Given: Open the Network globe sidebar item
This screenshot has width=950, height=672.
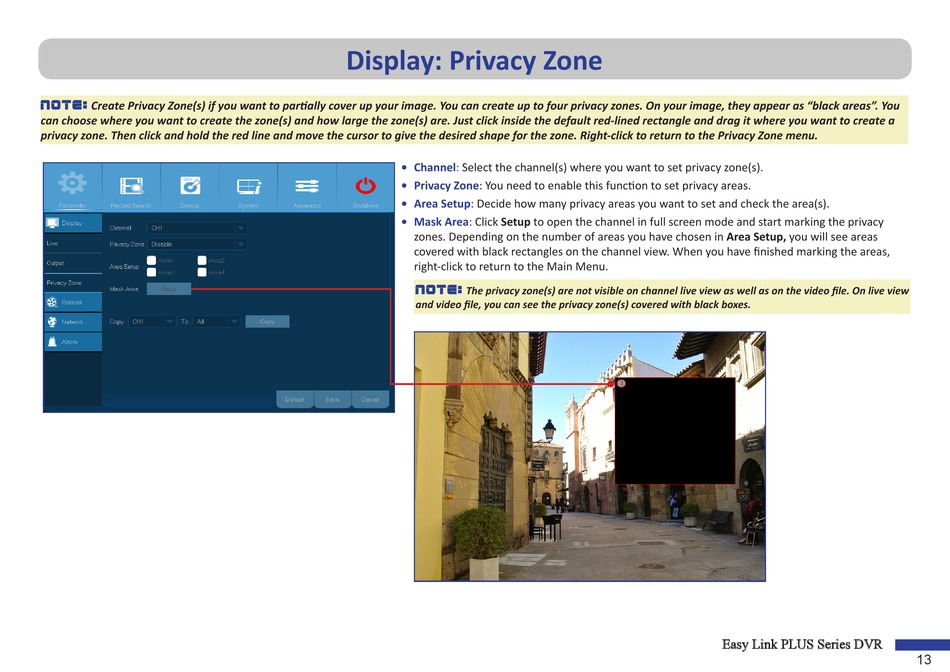Looking at the screenshot, I should click(x=73, y=322).
